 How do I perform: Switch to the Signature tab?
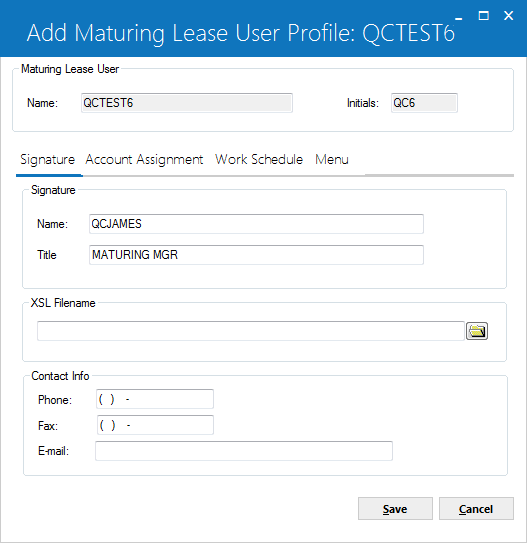(x=48, y=160)
